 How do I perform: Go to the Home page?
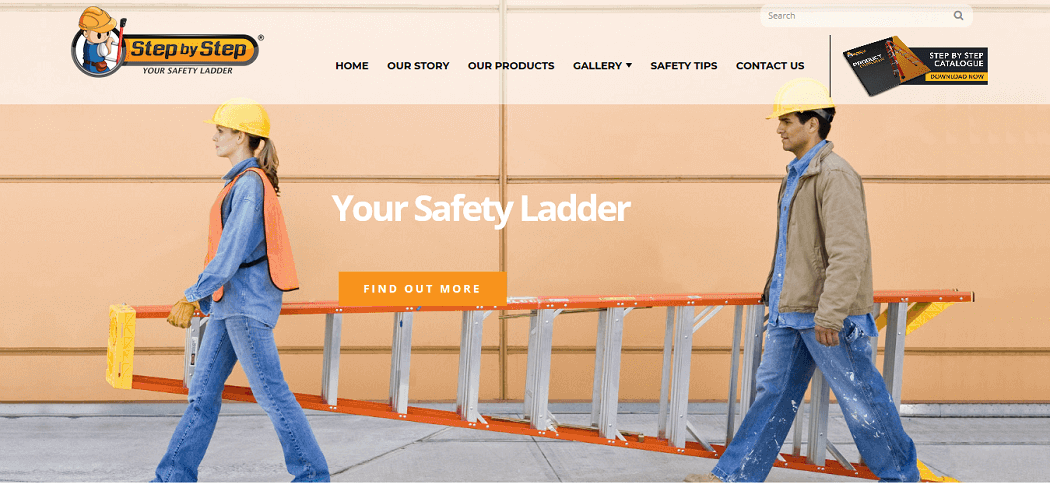coord(352,66)
